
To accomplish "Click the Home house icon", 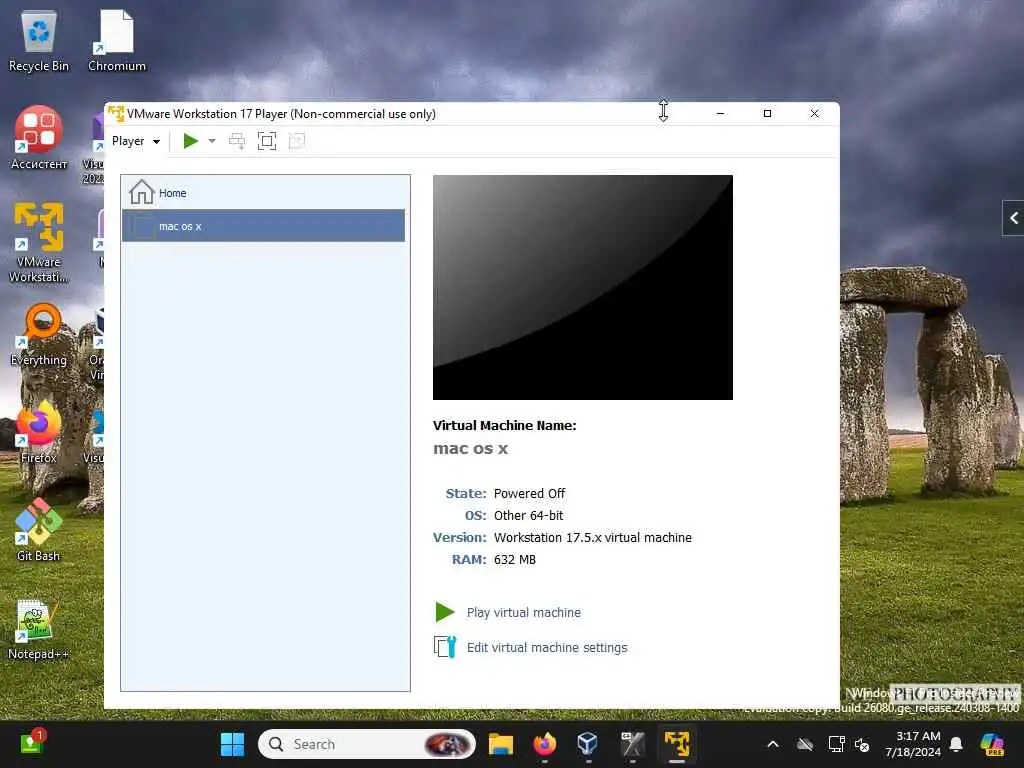I will pyautogui.click(x=141, y=192).
